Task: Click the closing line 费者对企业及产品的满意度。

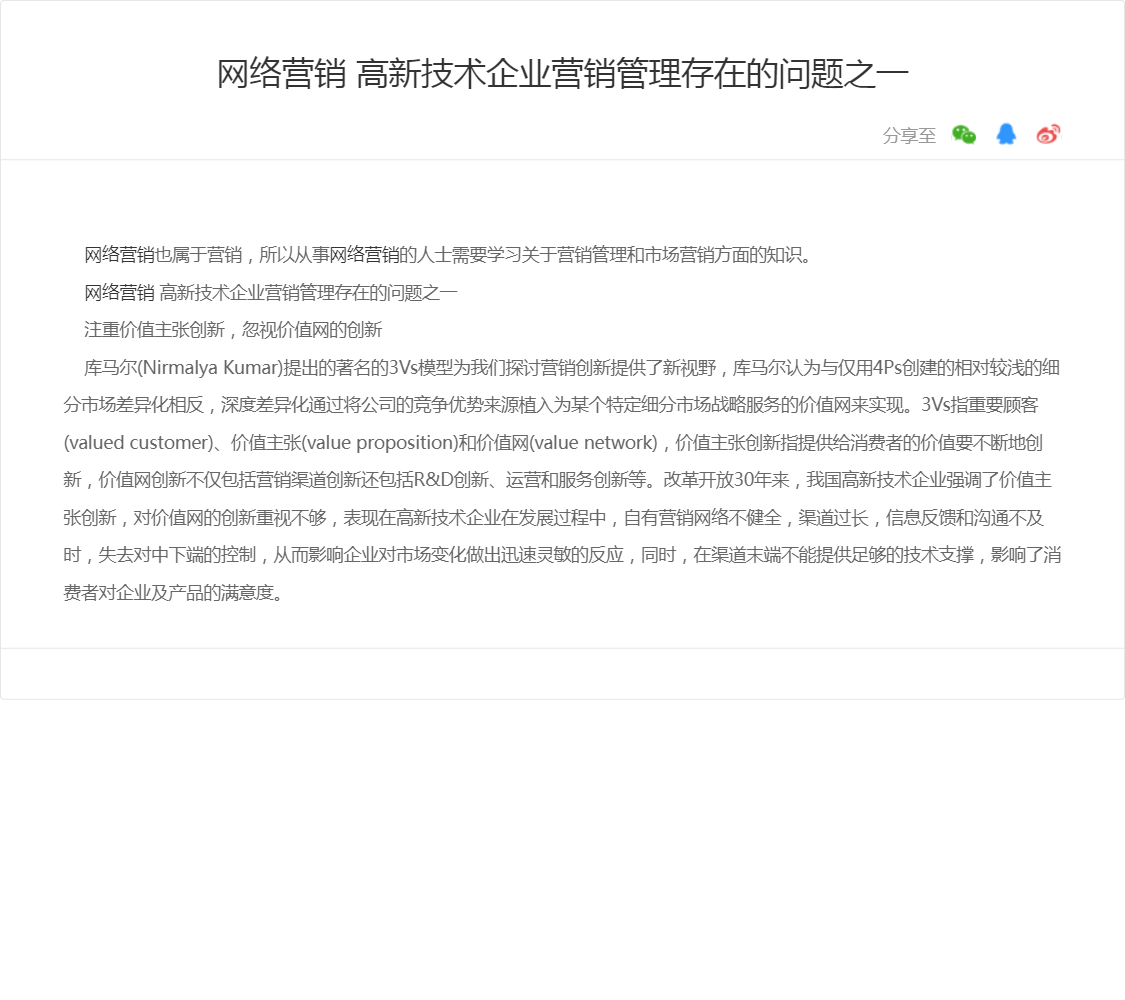Action: (173, 593)
